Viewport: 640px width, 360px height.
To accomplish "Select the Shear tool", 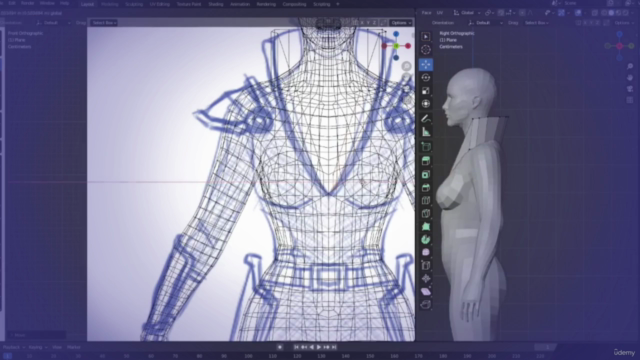I will (426, 291).
